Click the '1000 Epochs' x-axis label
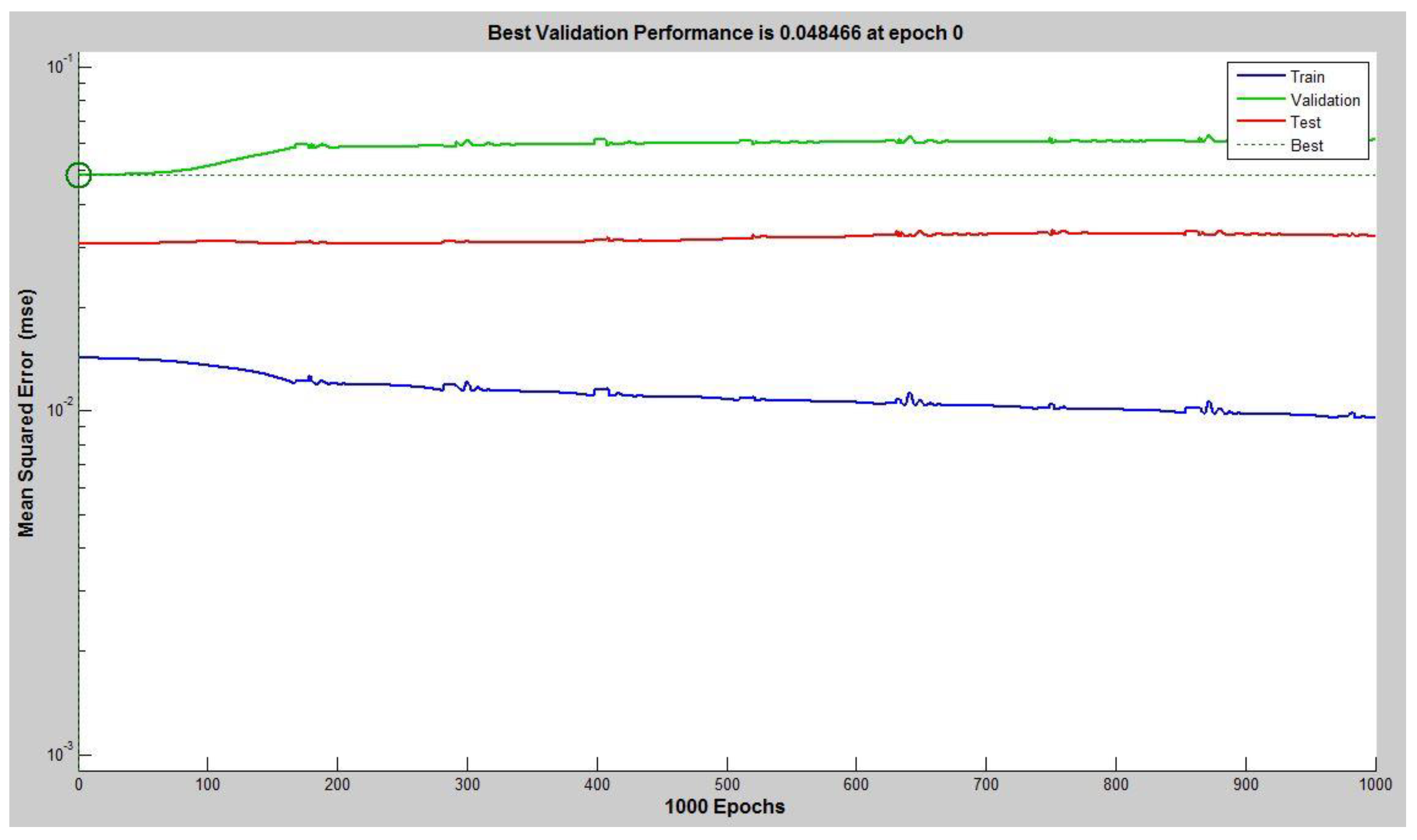 [724, 807]
